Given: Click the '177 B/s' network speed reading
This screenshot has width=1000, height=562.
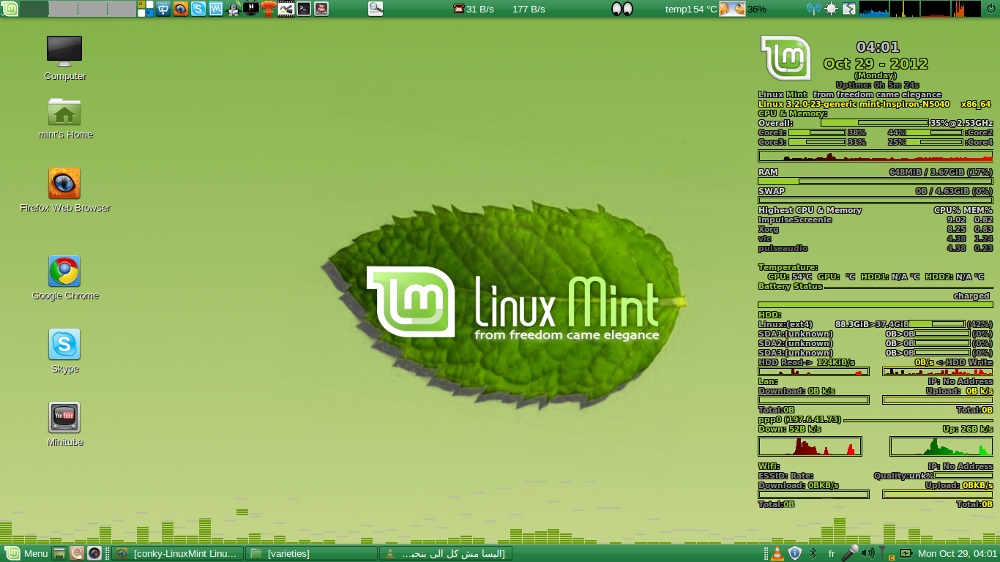Looking at the screenshot, I should point(529,9).
